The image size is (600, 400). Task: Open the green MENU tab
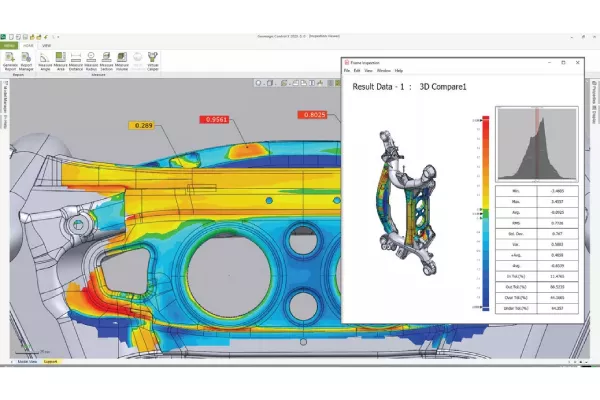pos(8,46)
